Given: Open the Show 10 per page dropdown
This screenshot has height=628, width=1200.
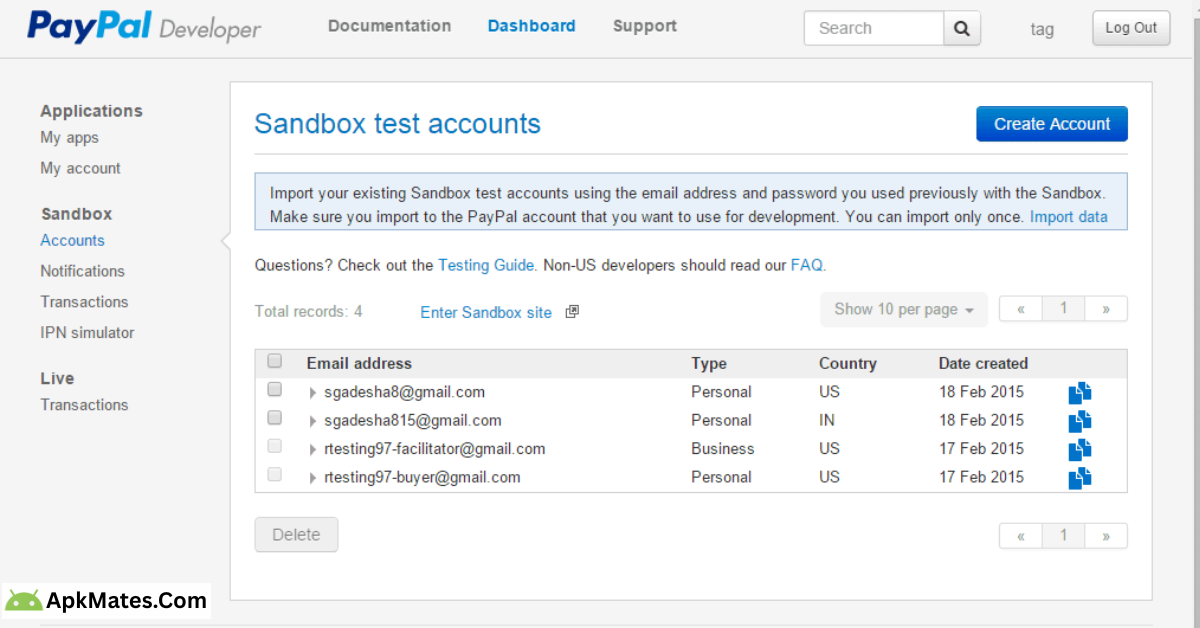Looking at the screenshot, I should [x=904, y=309].
